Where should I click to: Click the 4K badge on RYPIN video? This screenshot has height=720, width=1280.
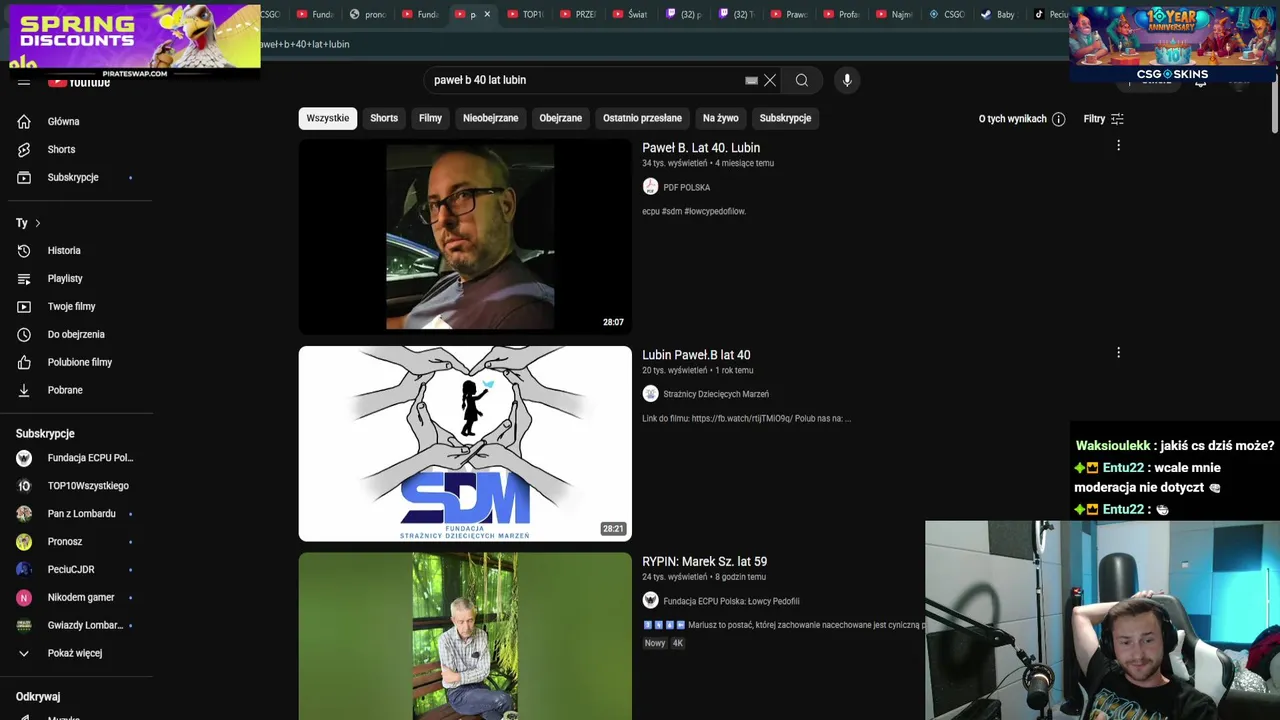coord(677,643)
